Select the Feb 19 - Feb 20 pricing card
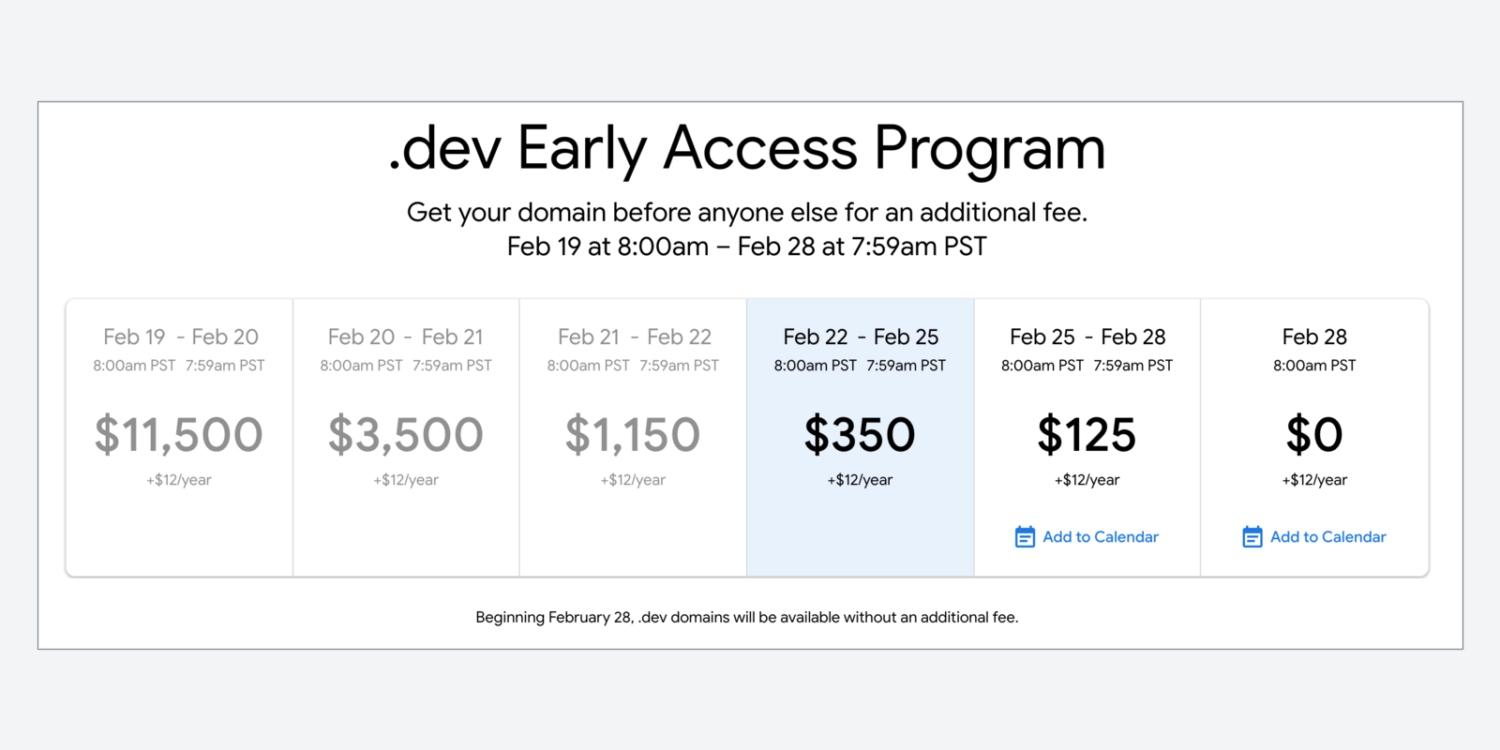Image resolution: width=1500 pixels, height=750 pixels. 180,437
